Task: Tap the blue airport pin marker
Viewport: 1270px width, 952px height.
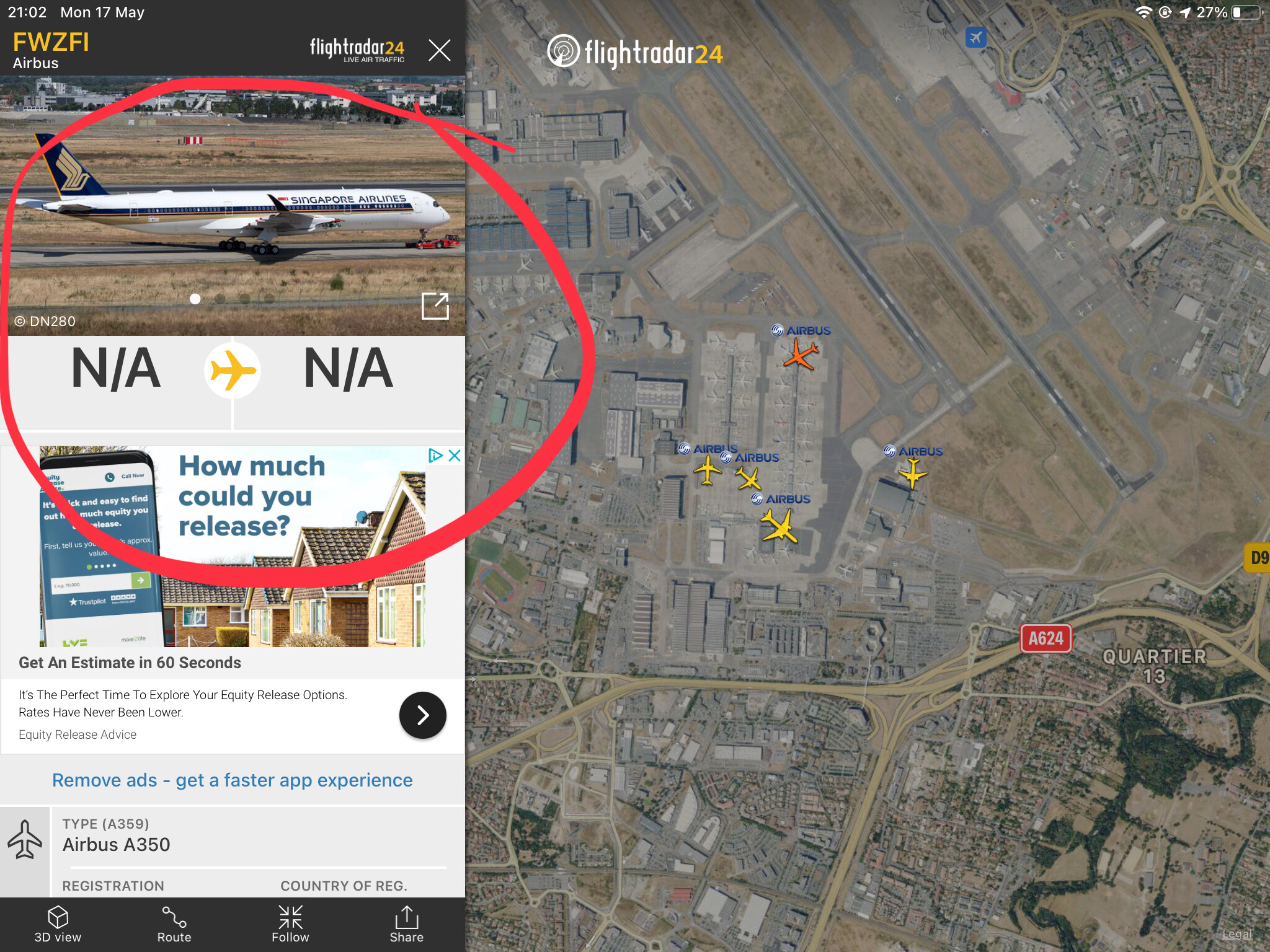Action: (976, 37)
